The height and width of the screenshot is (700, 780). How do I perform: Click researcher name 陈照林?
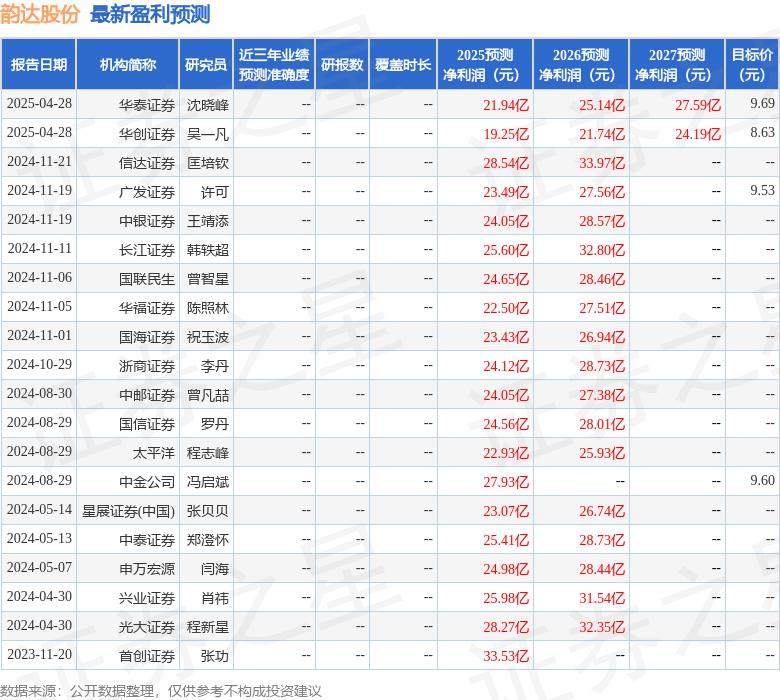(x=208, y=308)
